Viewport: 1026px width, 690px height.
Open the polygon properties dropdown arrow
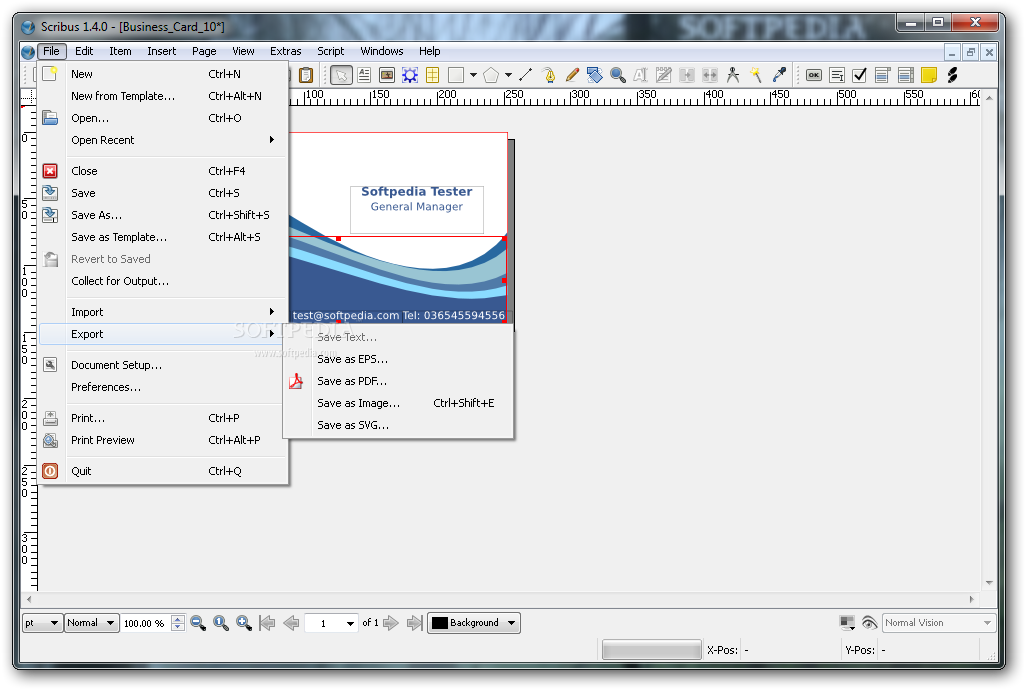(x=508, y=75)
